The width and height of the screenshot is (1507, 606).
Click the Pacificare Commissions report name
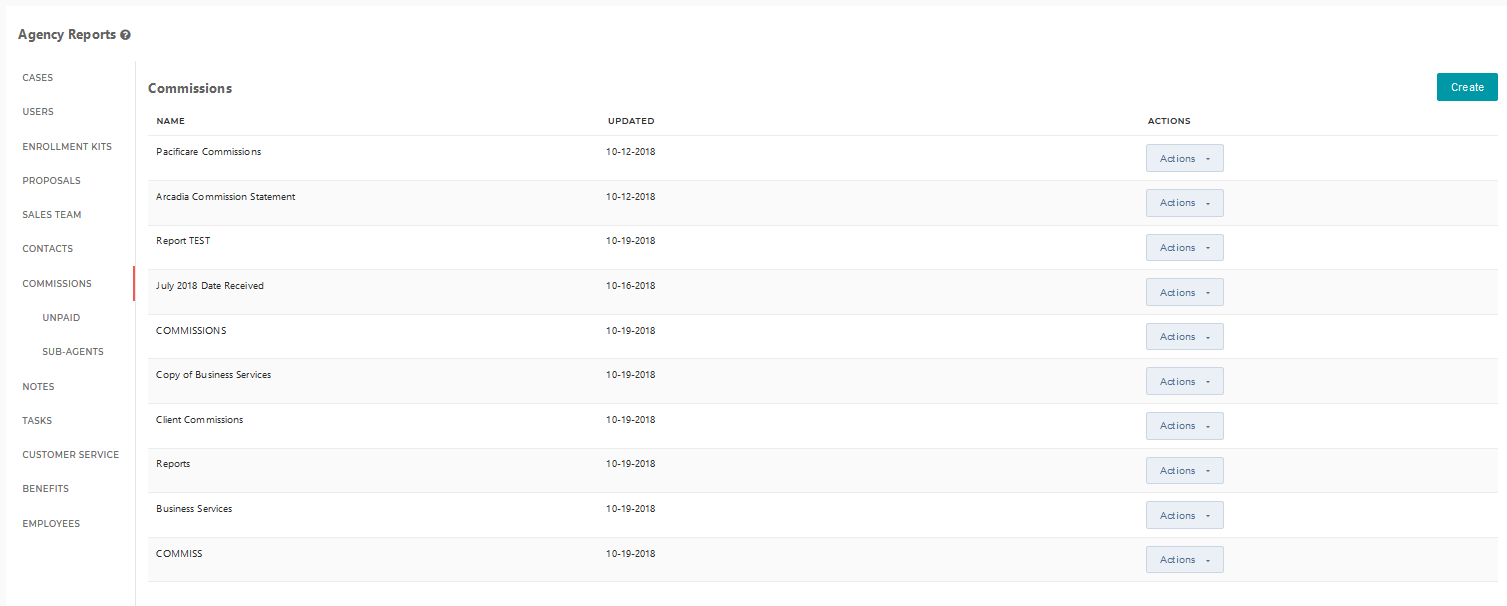[209, 152]
